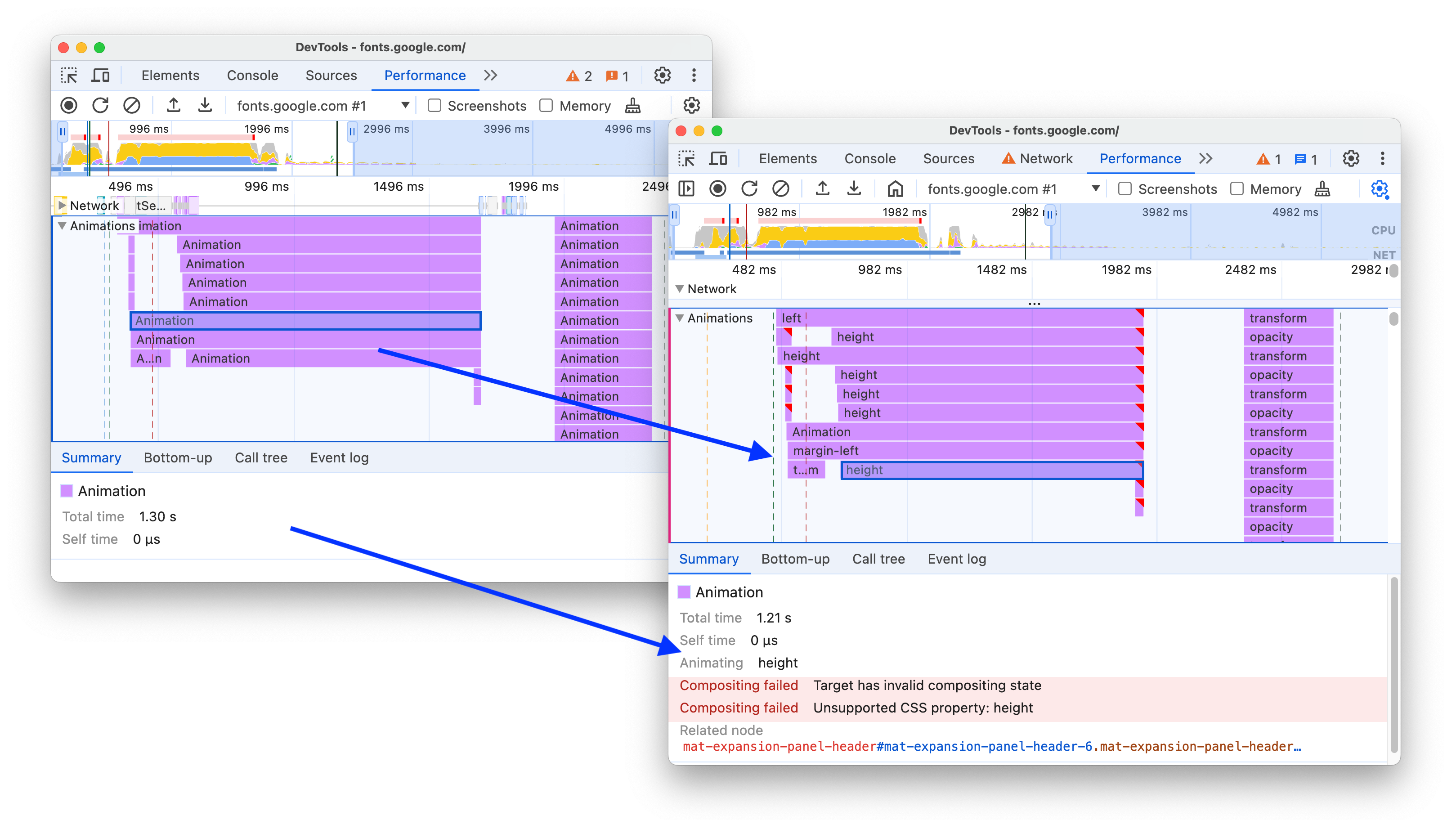Image resolution: width=1456 pixels, height=820 pixels.
Task: Click the Event log button in summary area
Action: click(x=955, y=559)
